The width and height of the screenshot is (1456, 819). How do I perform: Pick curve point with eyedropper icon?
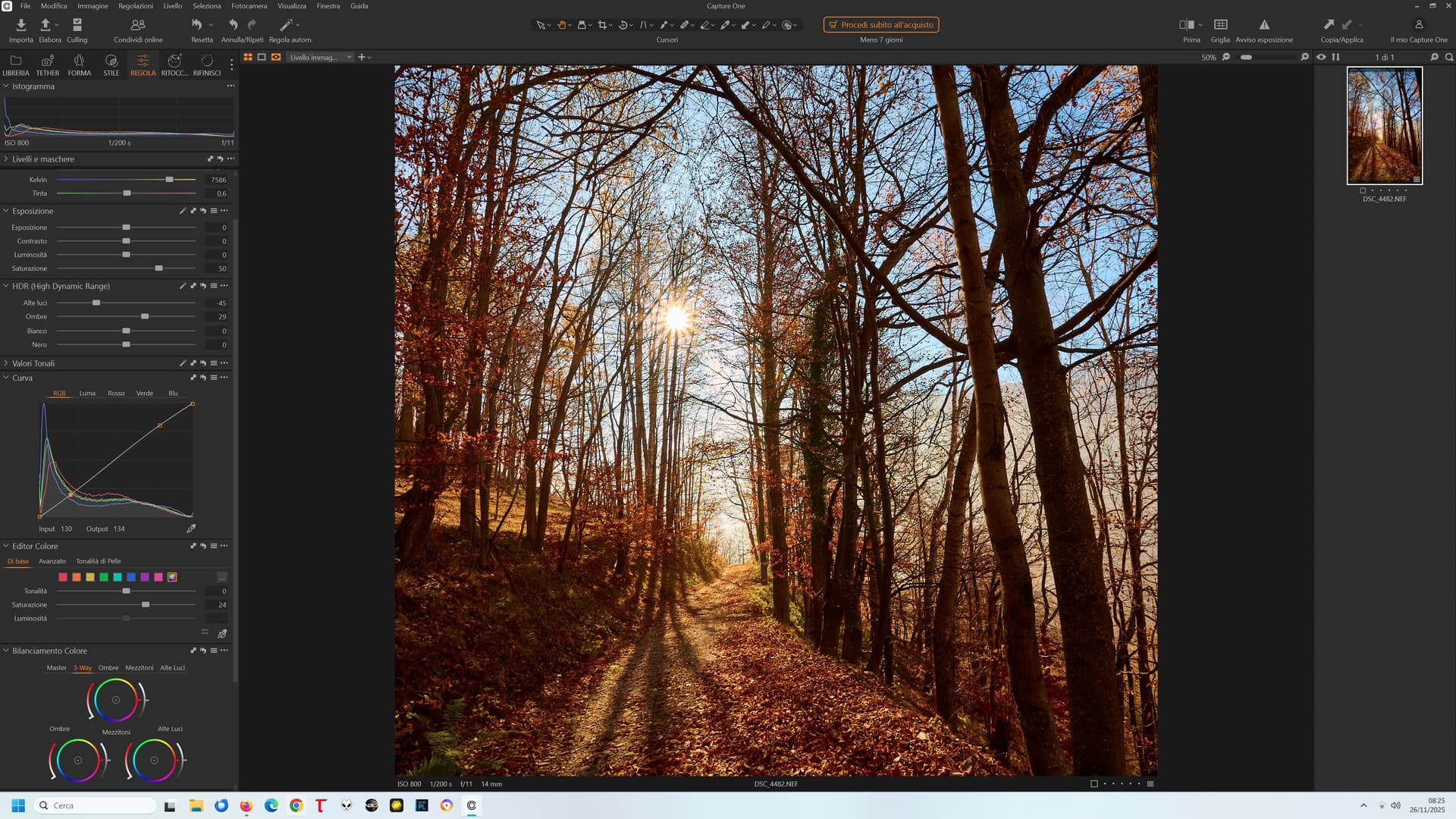pos(191,529)
